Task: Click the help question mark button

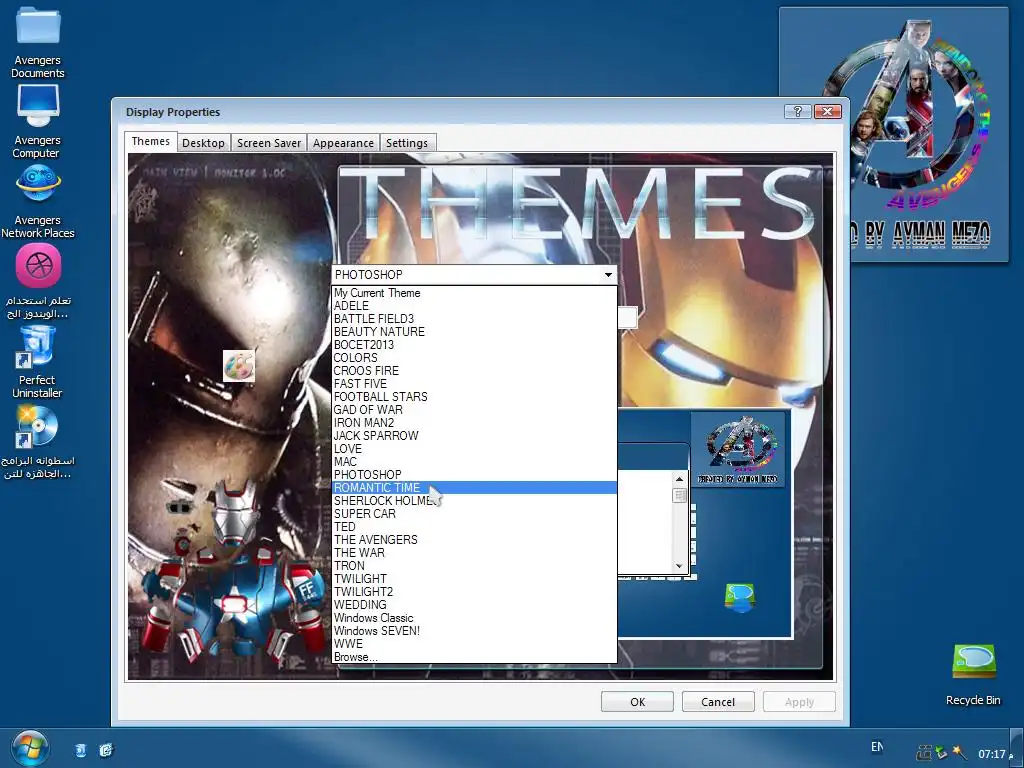Action: (797, 112)
